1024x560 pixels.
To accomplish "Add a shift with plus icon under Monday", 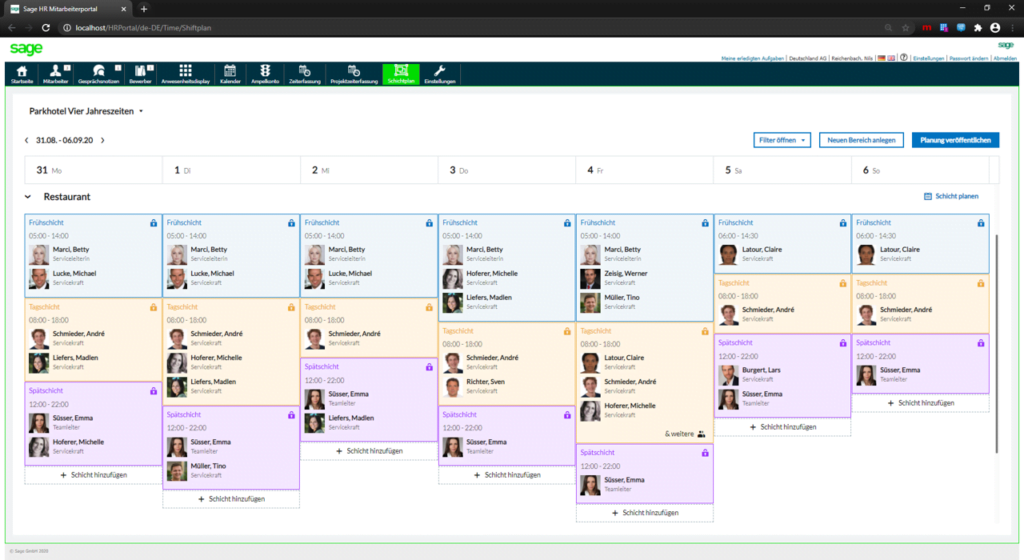I will coord(63,475).
